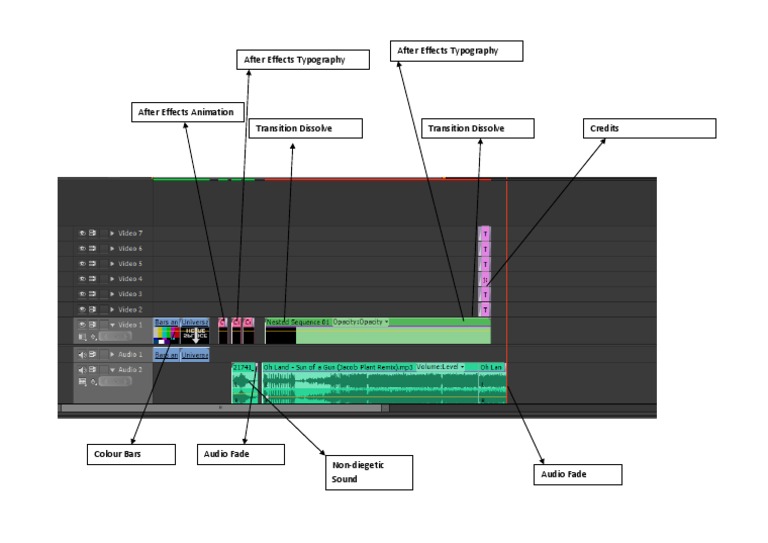Select the title clip on Video 6

(485, 249)
